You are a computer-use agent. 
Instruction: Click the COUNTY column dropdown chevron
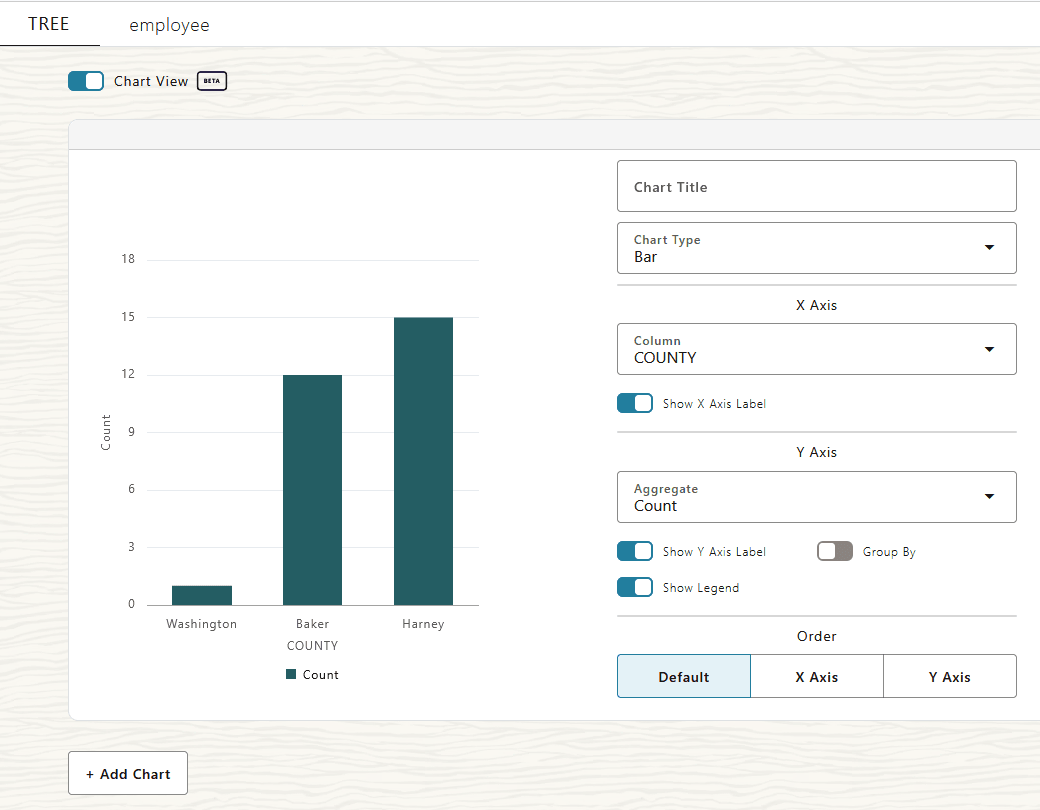pyautogui.click(x=989, y=349)
